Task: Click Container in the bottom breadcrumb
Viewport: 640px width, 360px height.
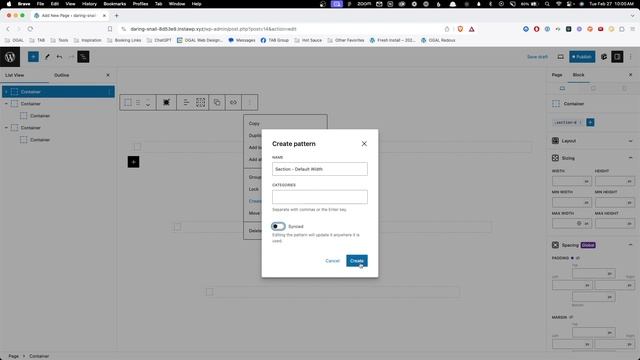Action: (x=39, y=356)
